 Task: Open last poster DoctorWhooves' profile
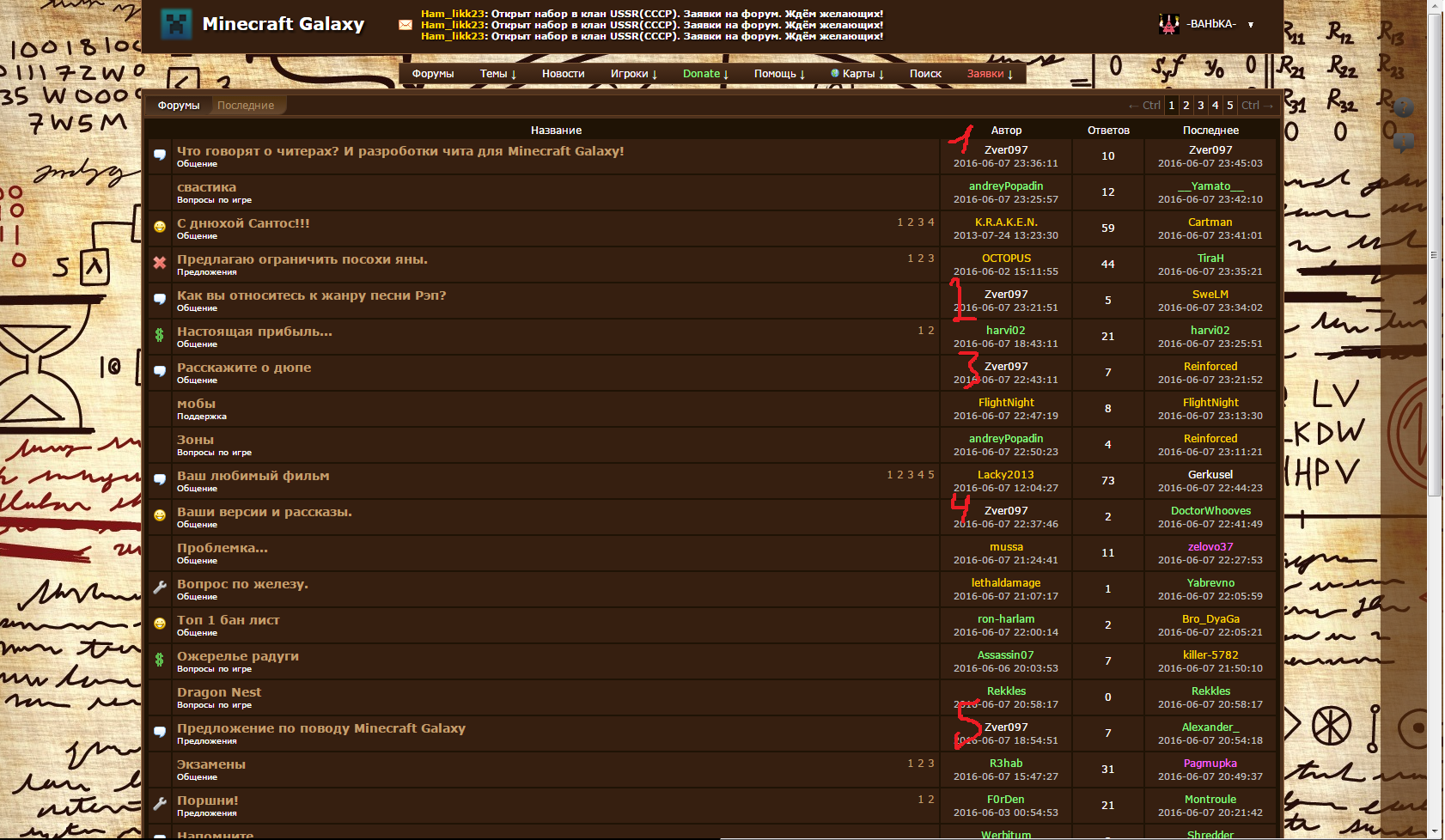[x=1210, y=511]
